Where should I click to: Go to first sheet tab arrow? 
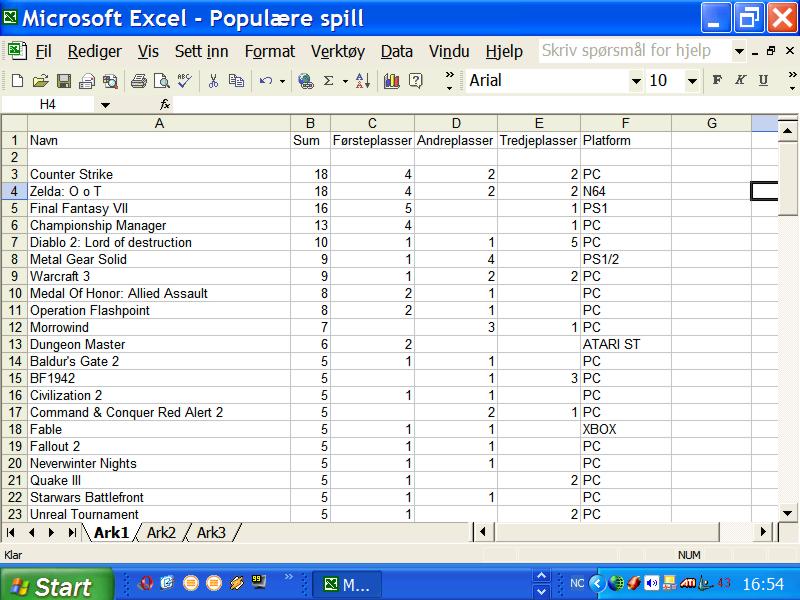point(11,533)
